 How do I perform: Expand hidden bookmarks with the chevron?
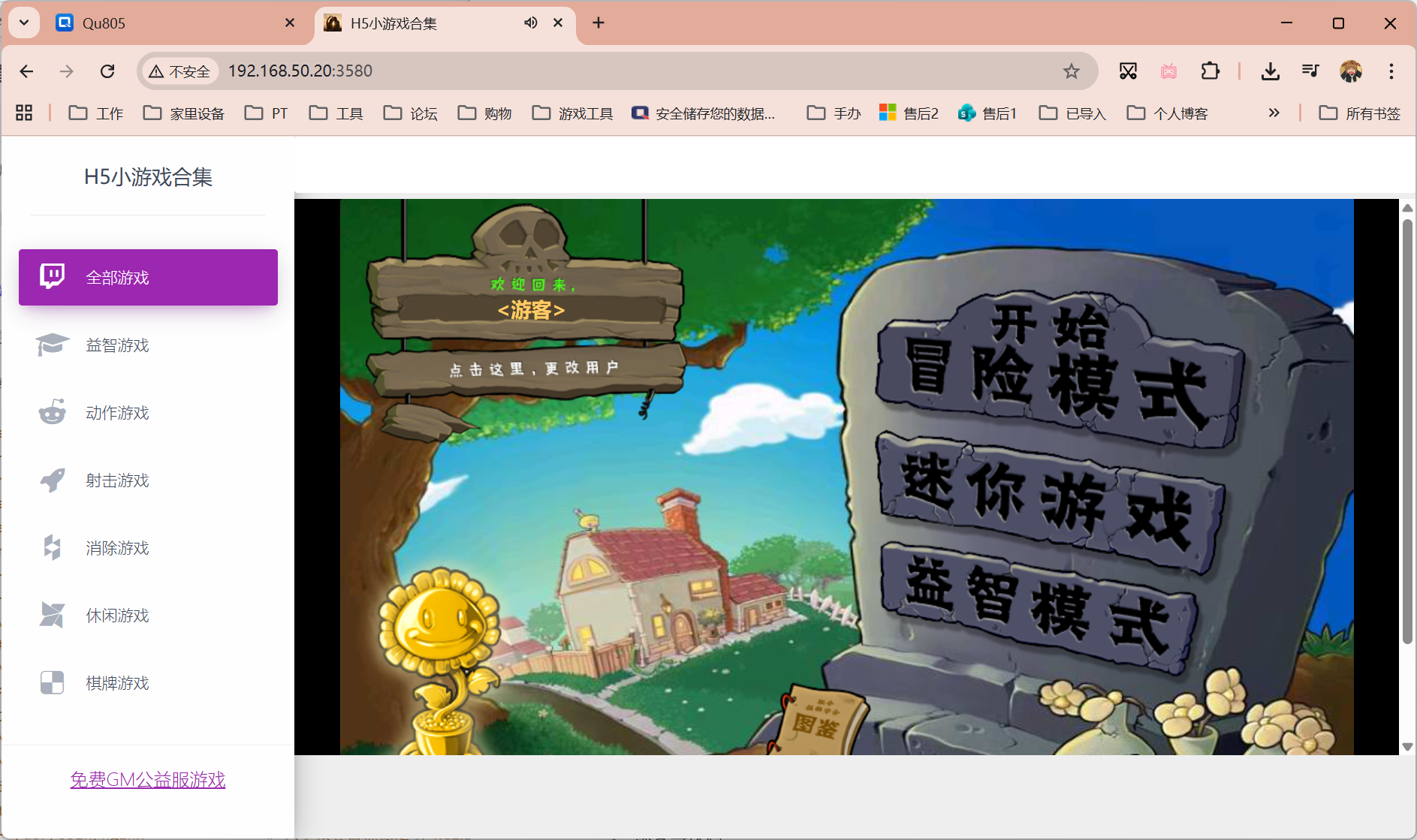pos(1274,113)
